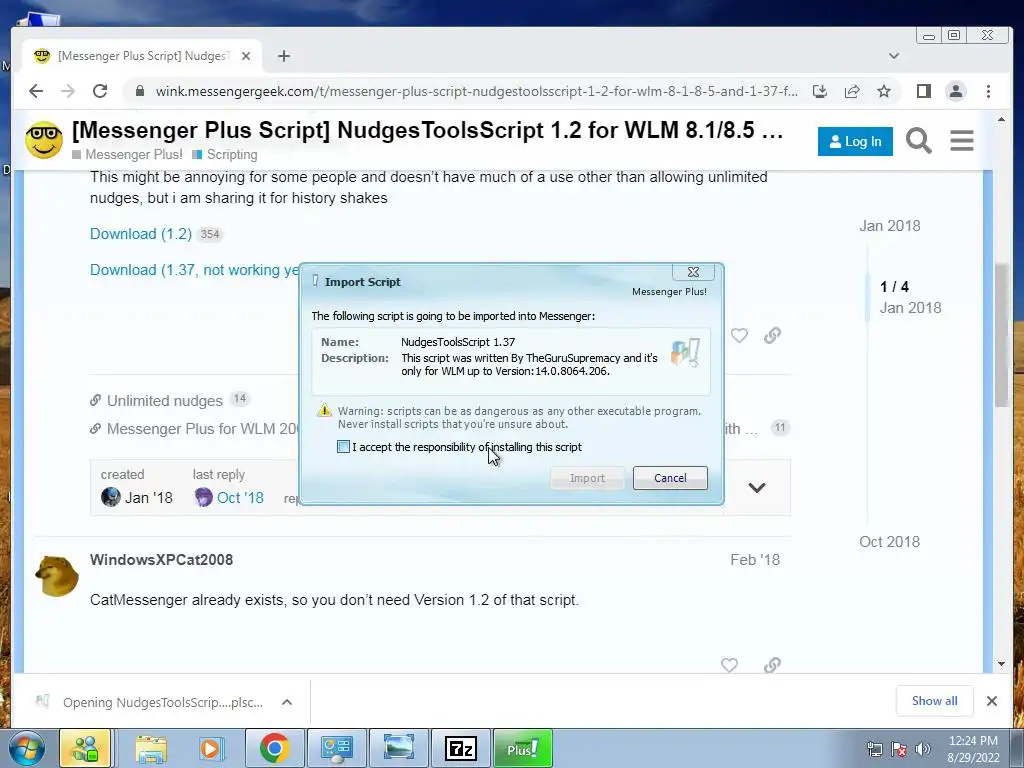The width and height of the screenshot is (1024, 768).
Task: Open the Unlimited nudges link
Action: 165,401
